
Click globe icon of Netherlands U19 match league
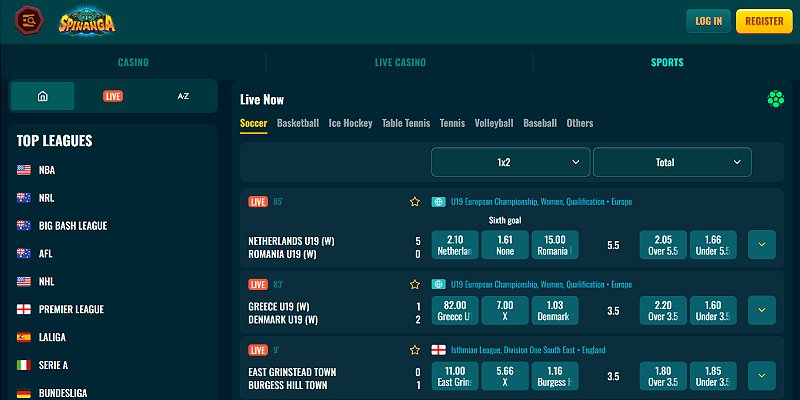438,202
